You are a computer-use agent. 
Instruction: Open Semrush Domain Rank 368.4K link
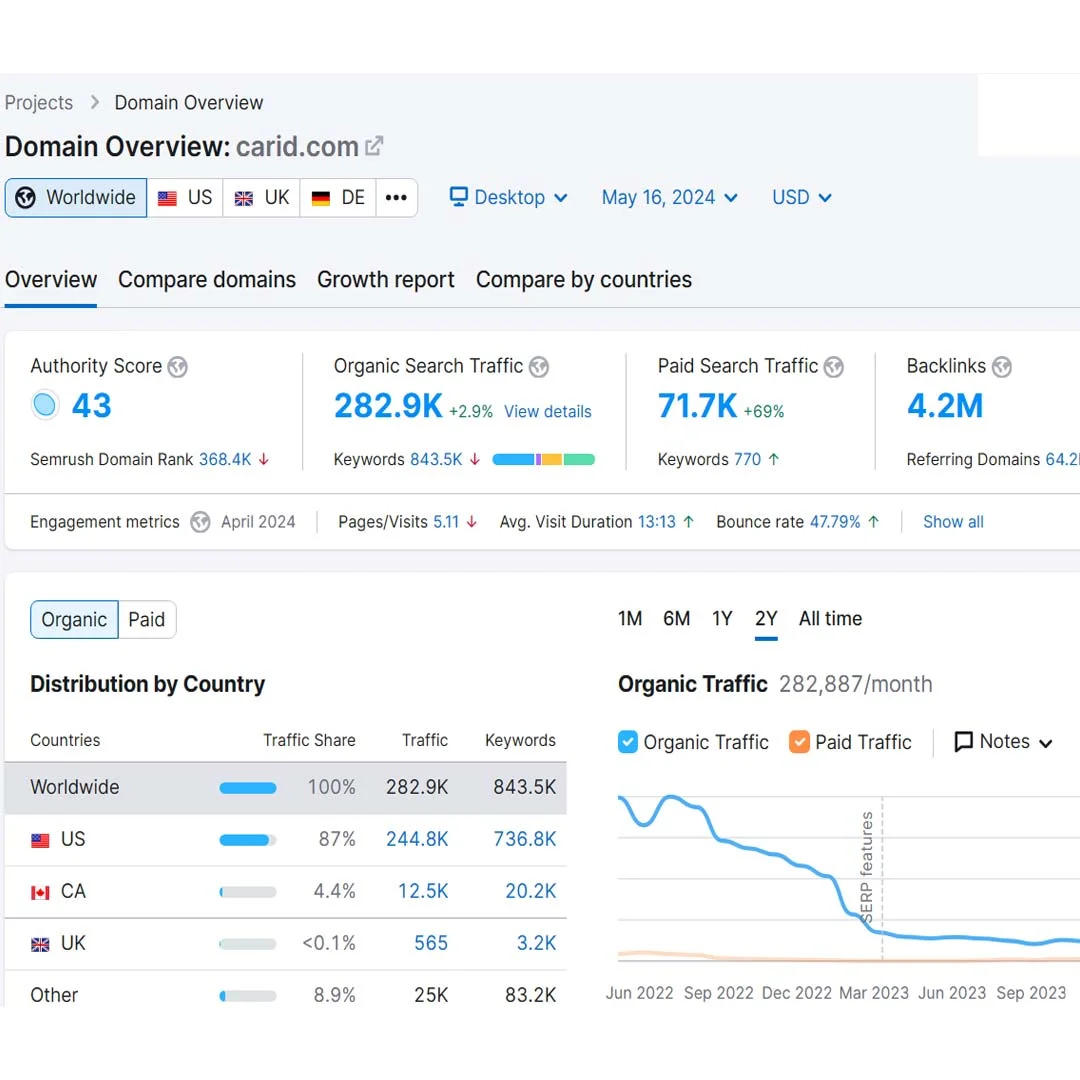click(x=225, y=459)
